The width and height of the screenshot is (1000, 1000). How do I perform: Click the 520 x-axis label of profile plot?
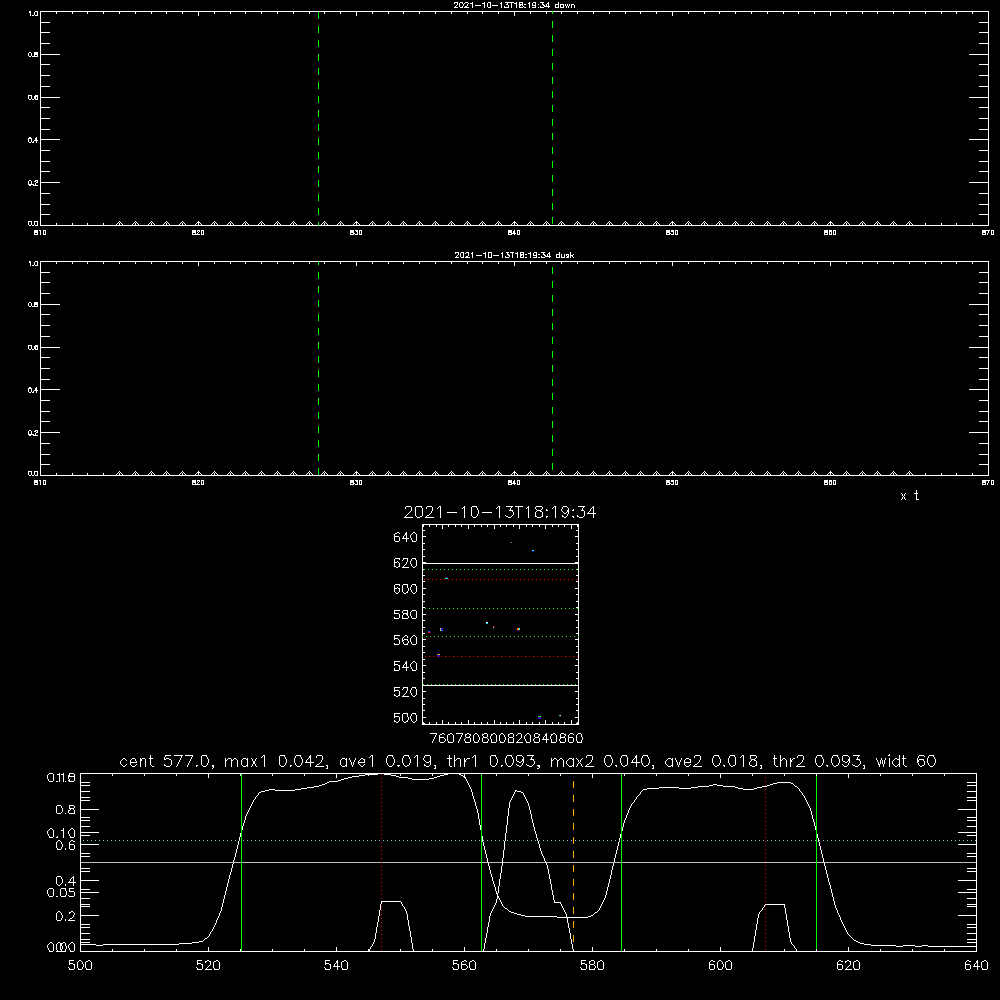pyautogui.click(x=208, y=966)
